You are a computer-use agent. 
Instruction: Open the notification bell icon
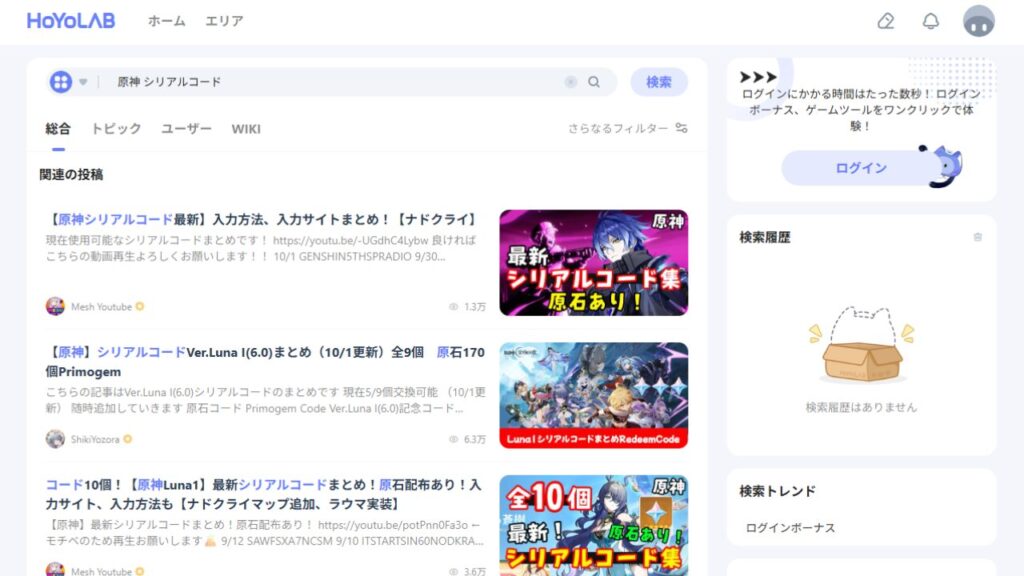point(930,21)
